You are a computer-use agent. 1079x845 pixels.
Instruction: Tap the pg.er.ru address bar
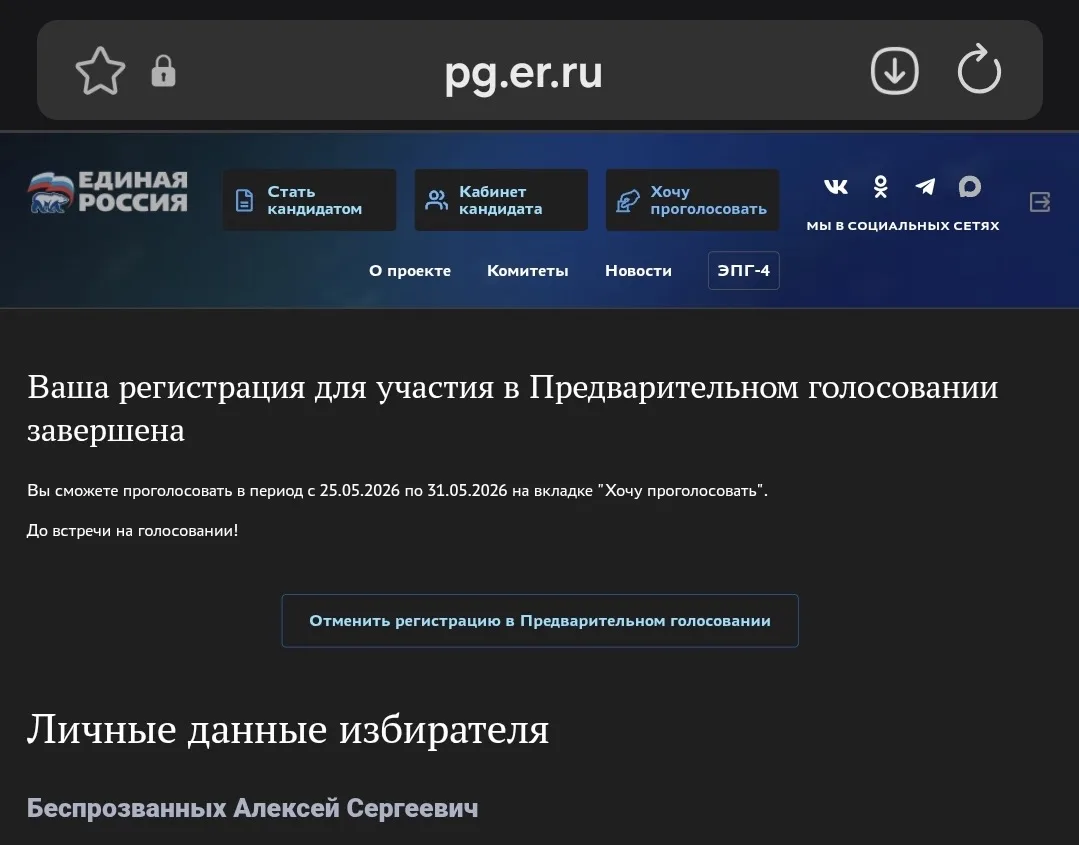[x=523, y=72]
